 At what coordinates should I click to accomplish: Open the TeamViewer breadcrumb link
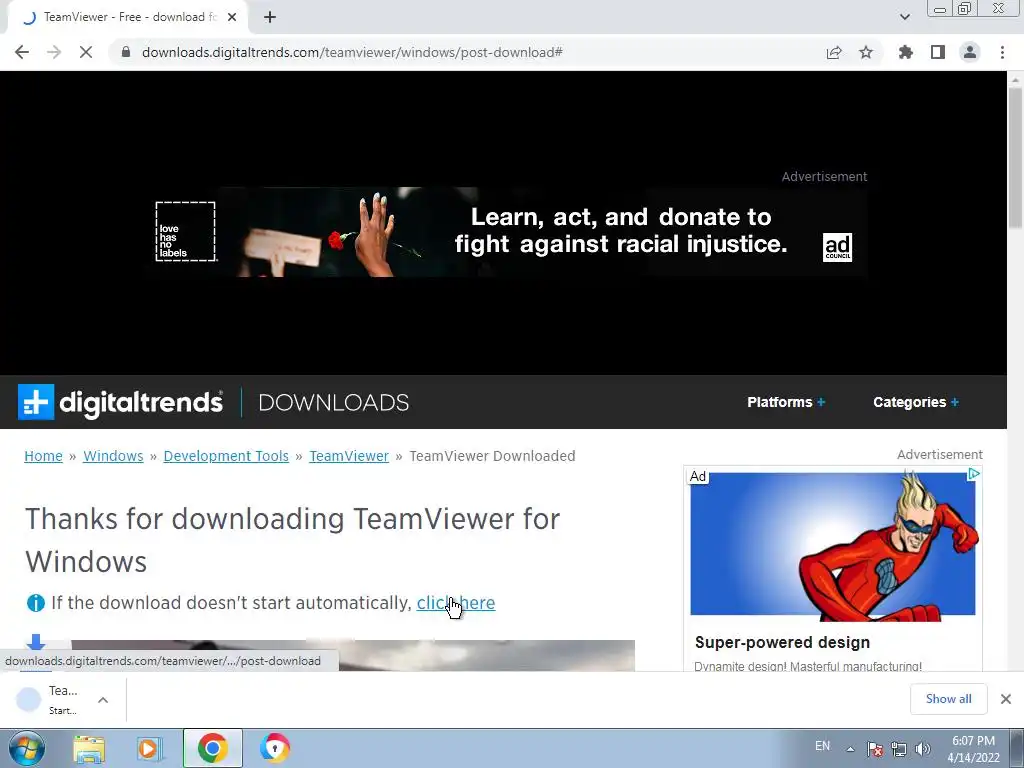coord(349,456)
